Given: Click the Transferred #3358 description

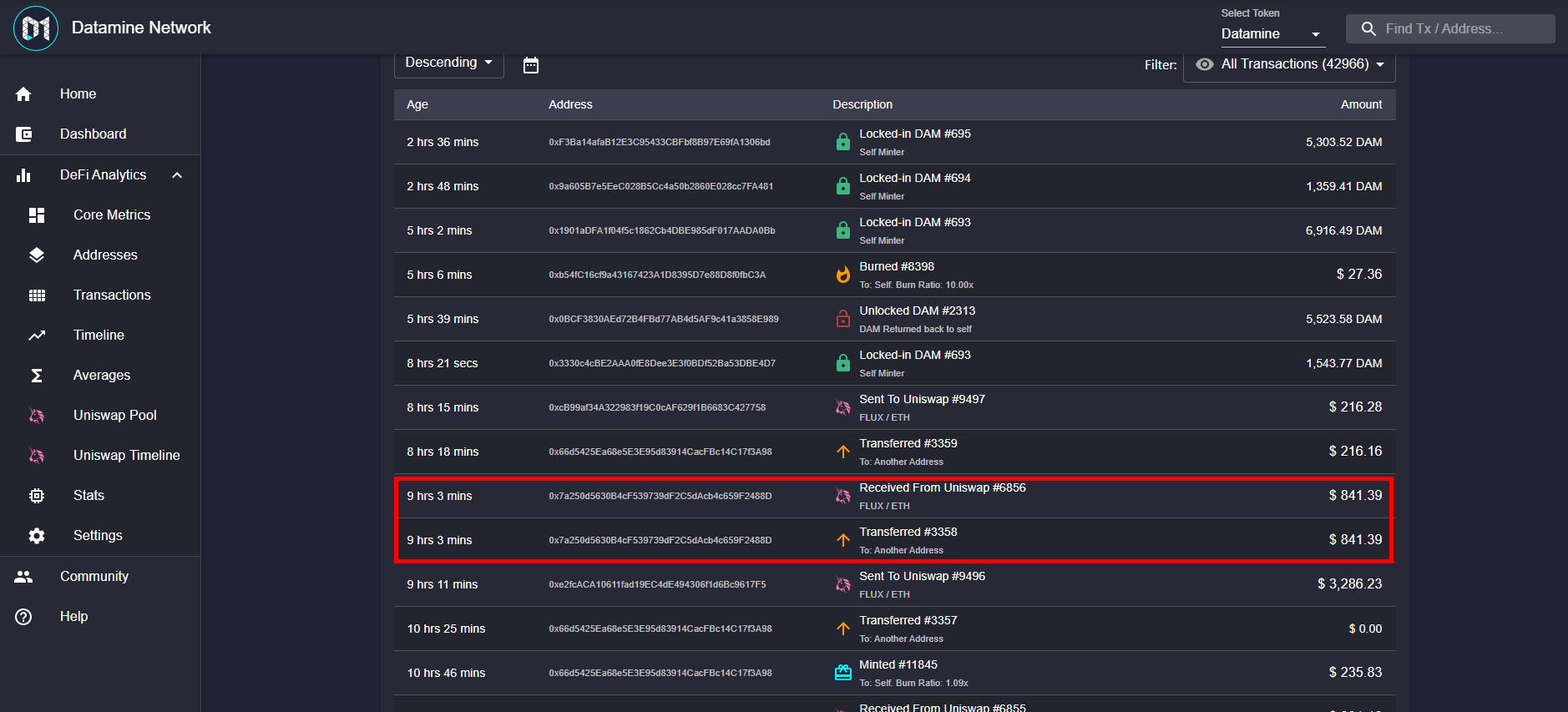Looking at the screenshot, I should (908, 533).
